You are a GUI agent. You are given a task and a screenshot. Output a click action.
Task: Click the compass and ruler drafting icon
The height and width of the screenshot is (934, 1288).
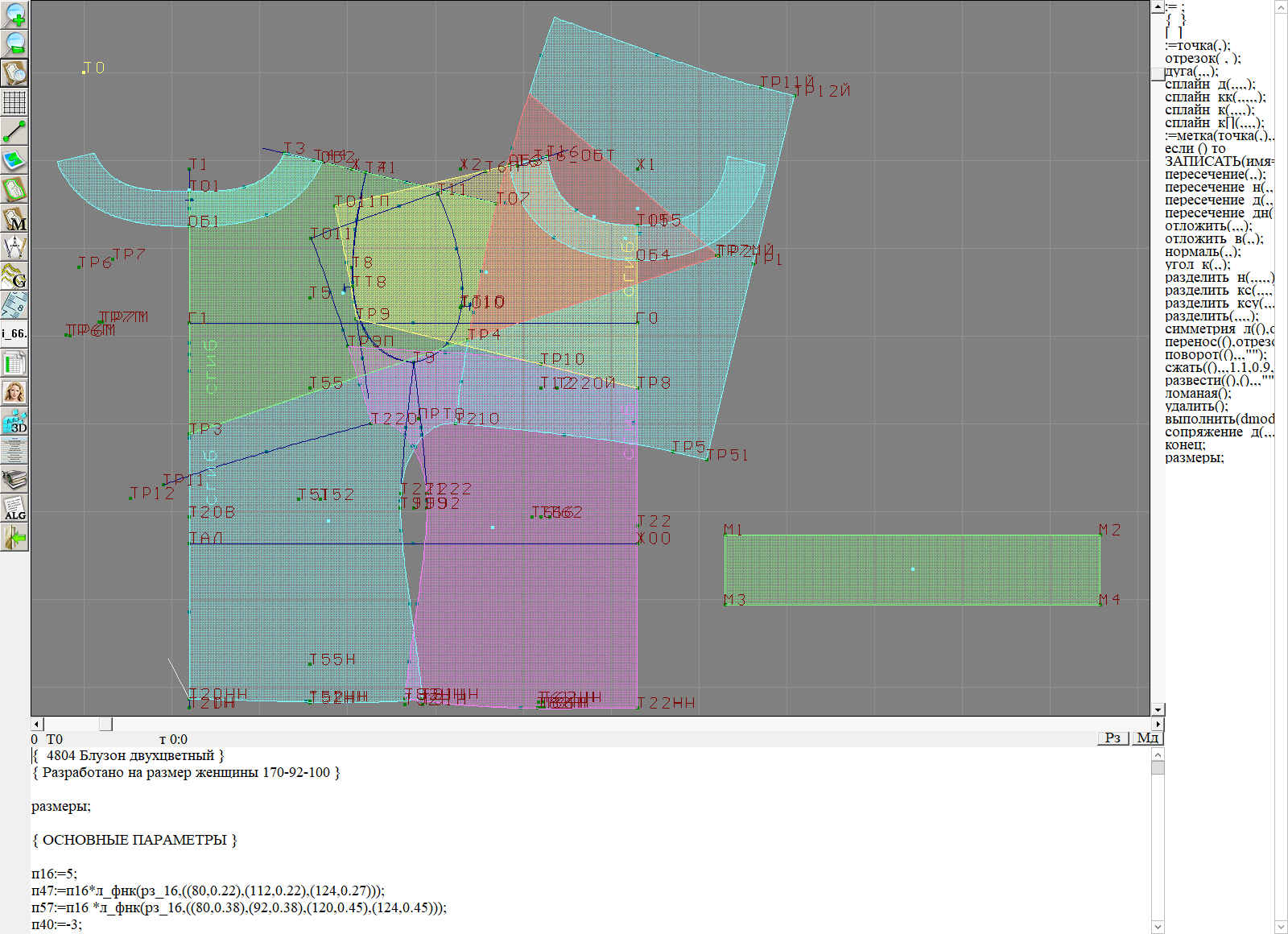[x=14, y=248]
